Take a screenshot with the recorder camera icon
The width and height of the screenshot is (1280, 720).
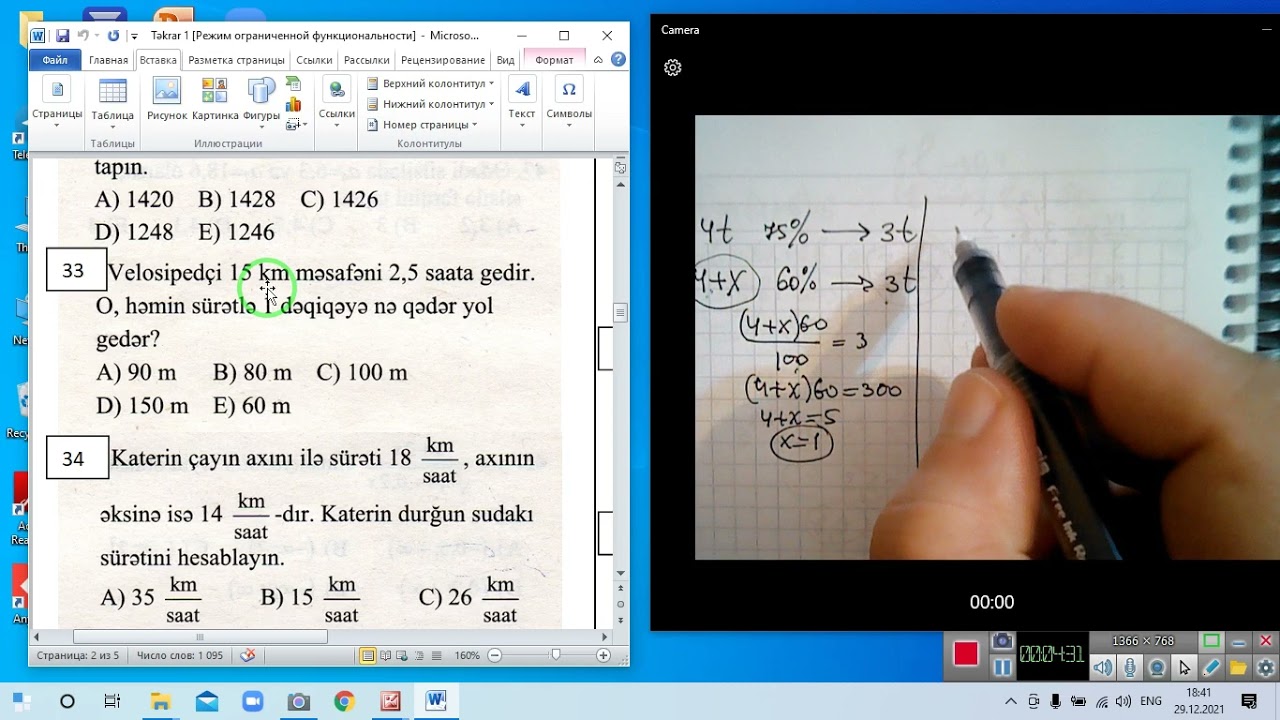coord(1002,641)
